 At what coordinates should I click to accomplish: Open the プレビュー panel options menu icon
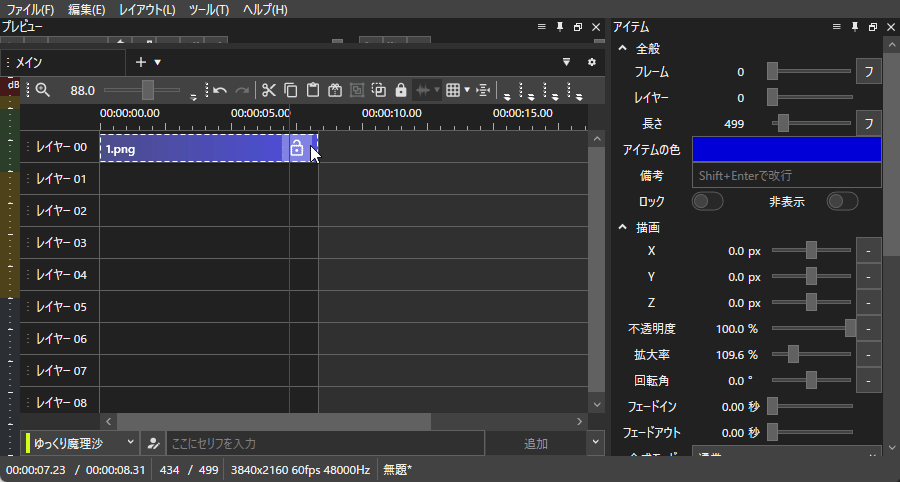tap(541, 27)
